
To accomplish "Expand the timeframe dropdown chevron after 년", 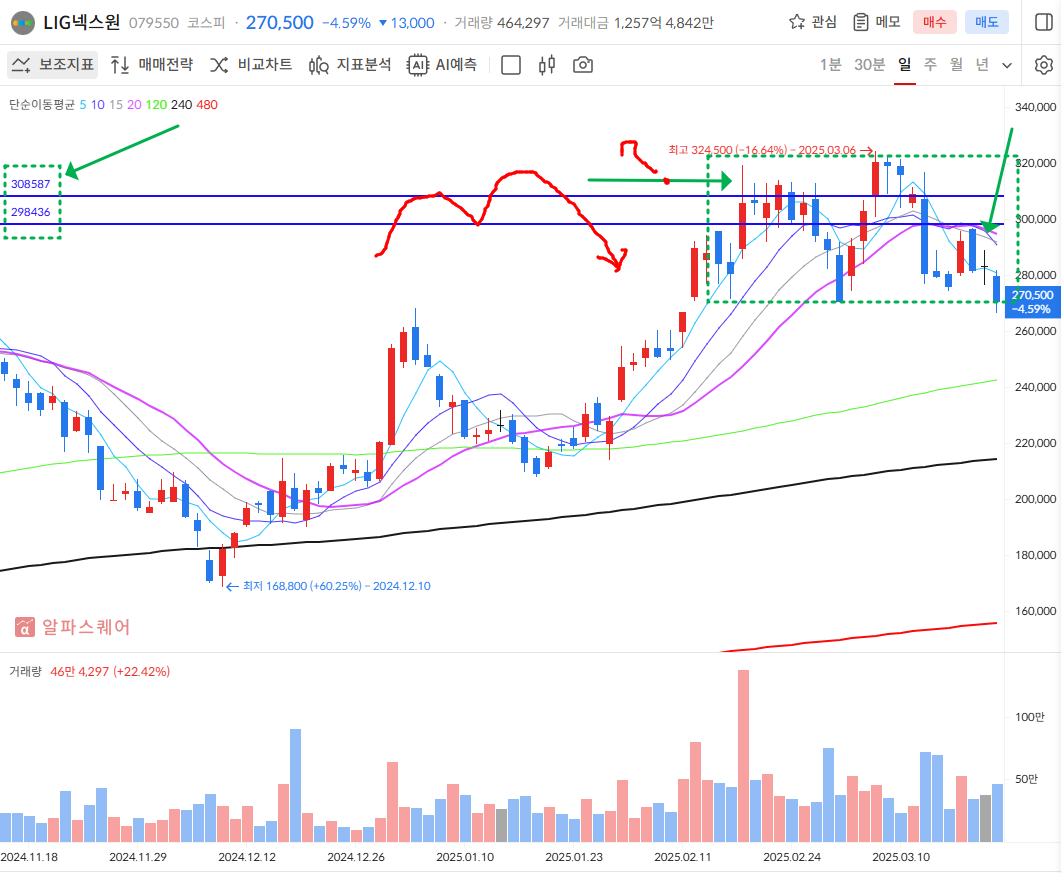I will pos(1007,66).
